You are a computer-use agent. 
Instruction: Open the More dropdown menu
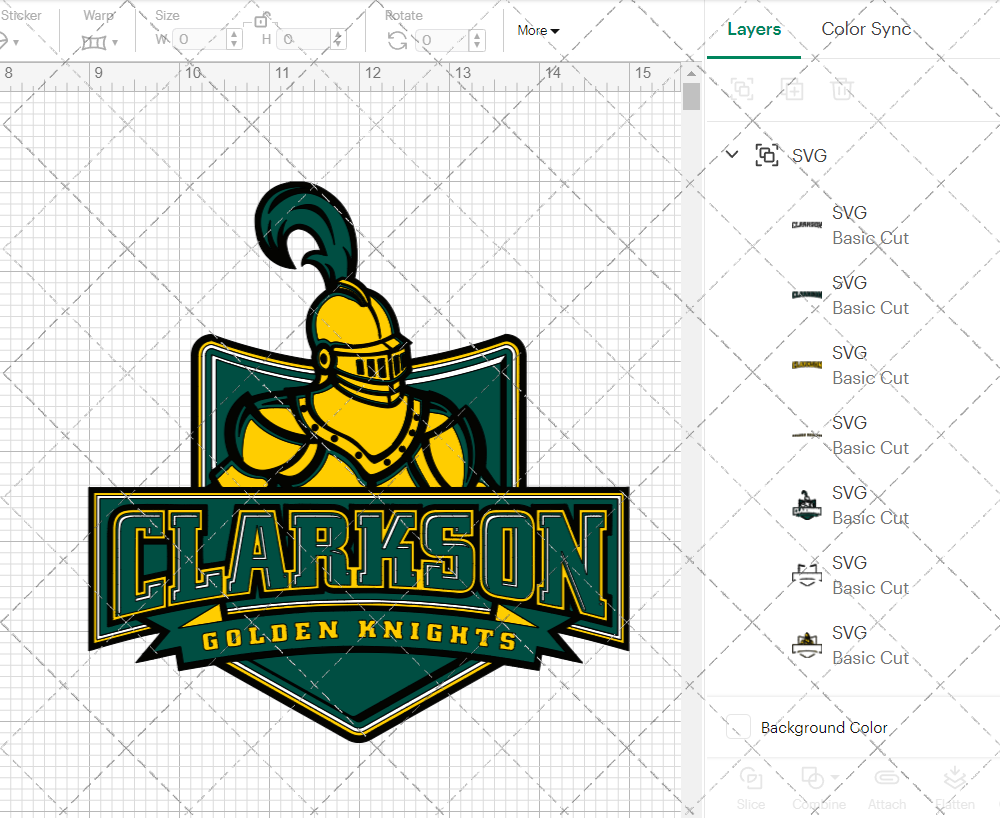pyautogui.click(x=538, y=31)
